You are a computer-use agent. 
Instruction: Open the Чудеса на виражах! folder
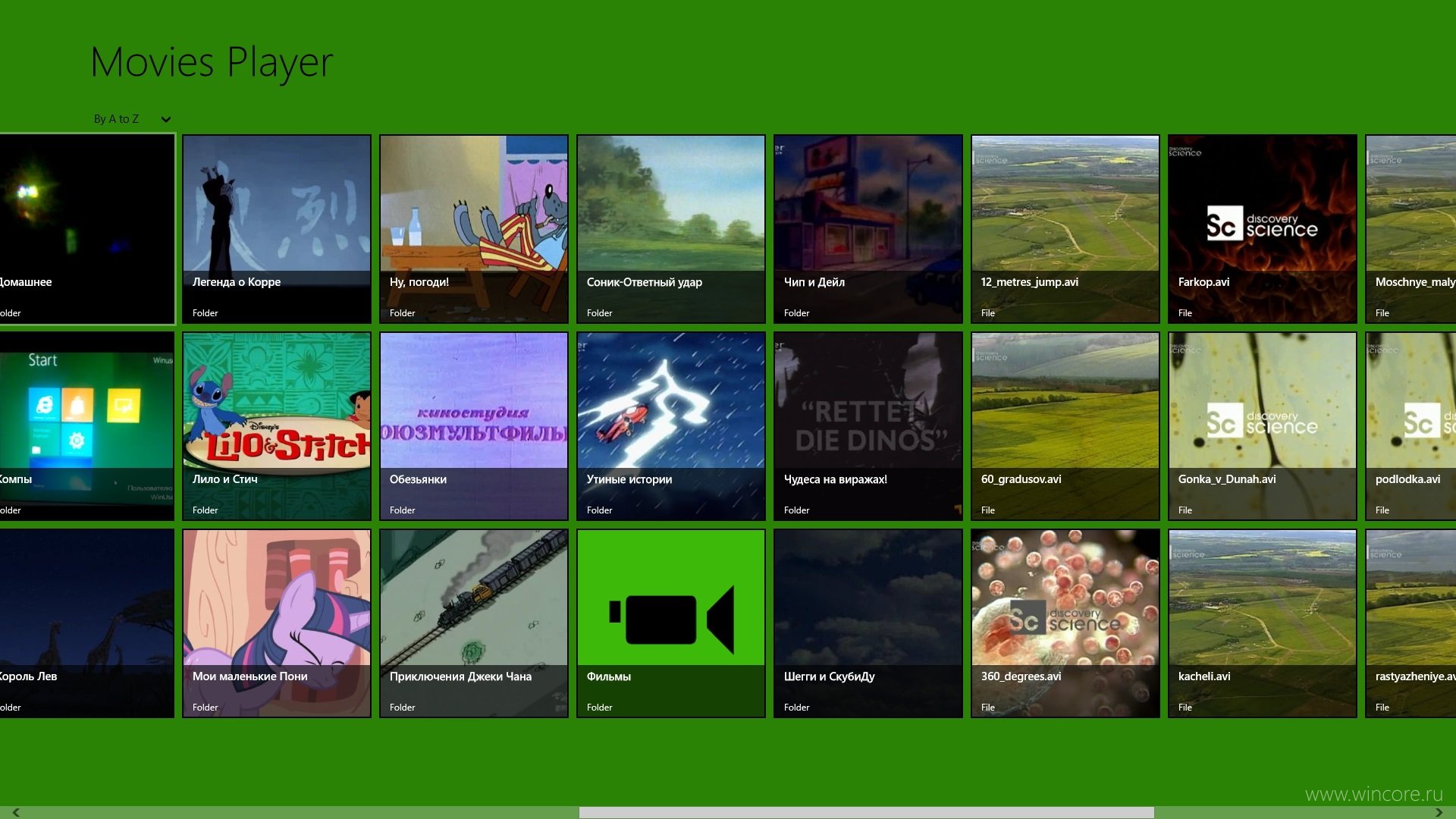[x=868, y=426]
